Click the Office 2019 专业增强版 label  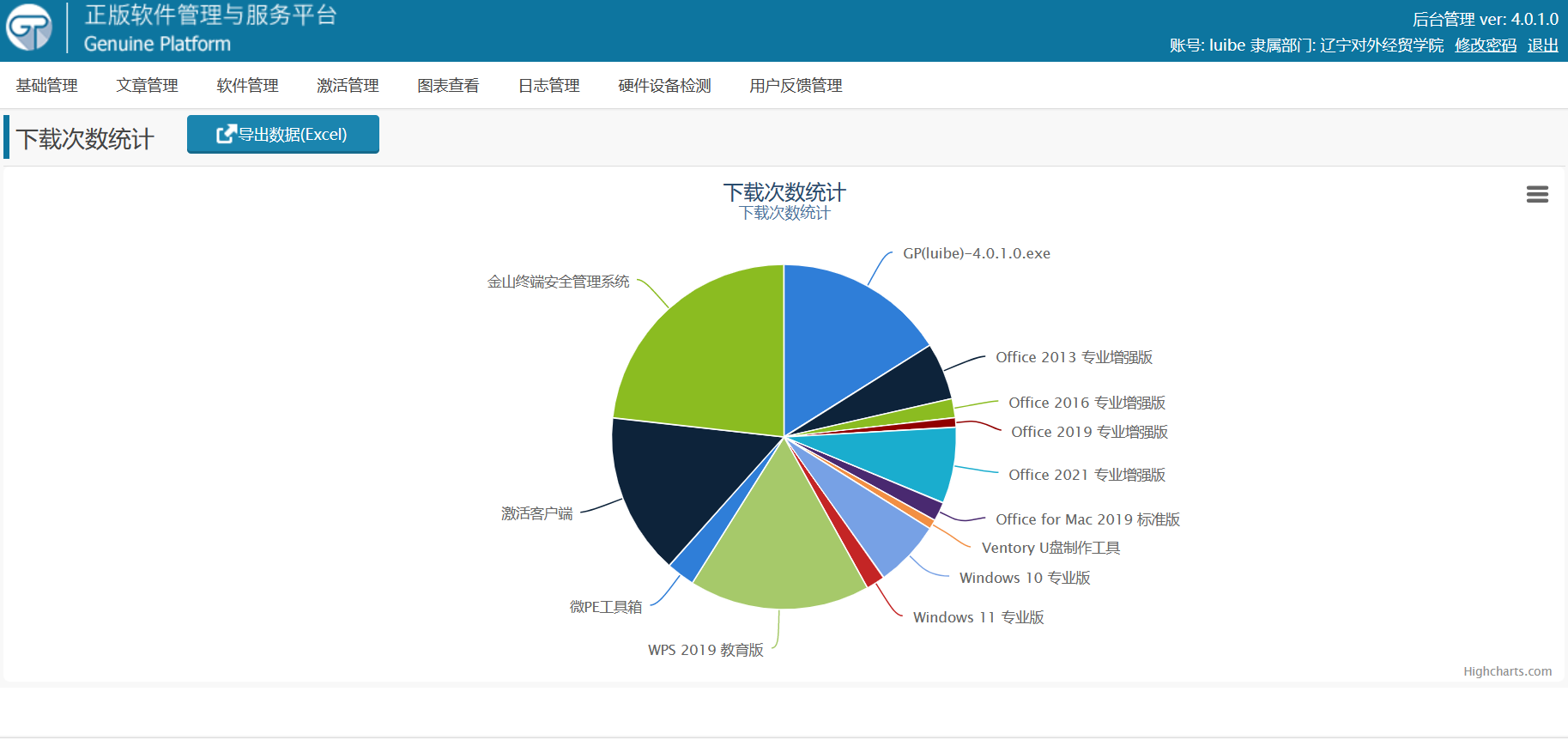(x=1089, y=432)
